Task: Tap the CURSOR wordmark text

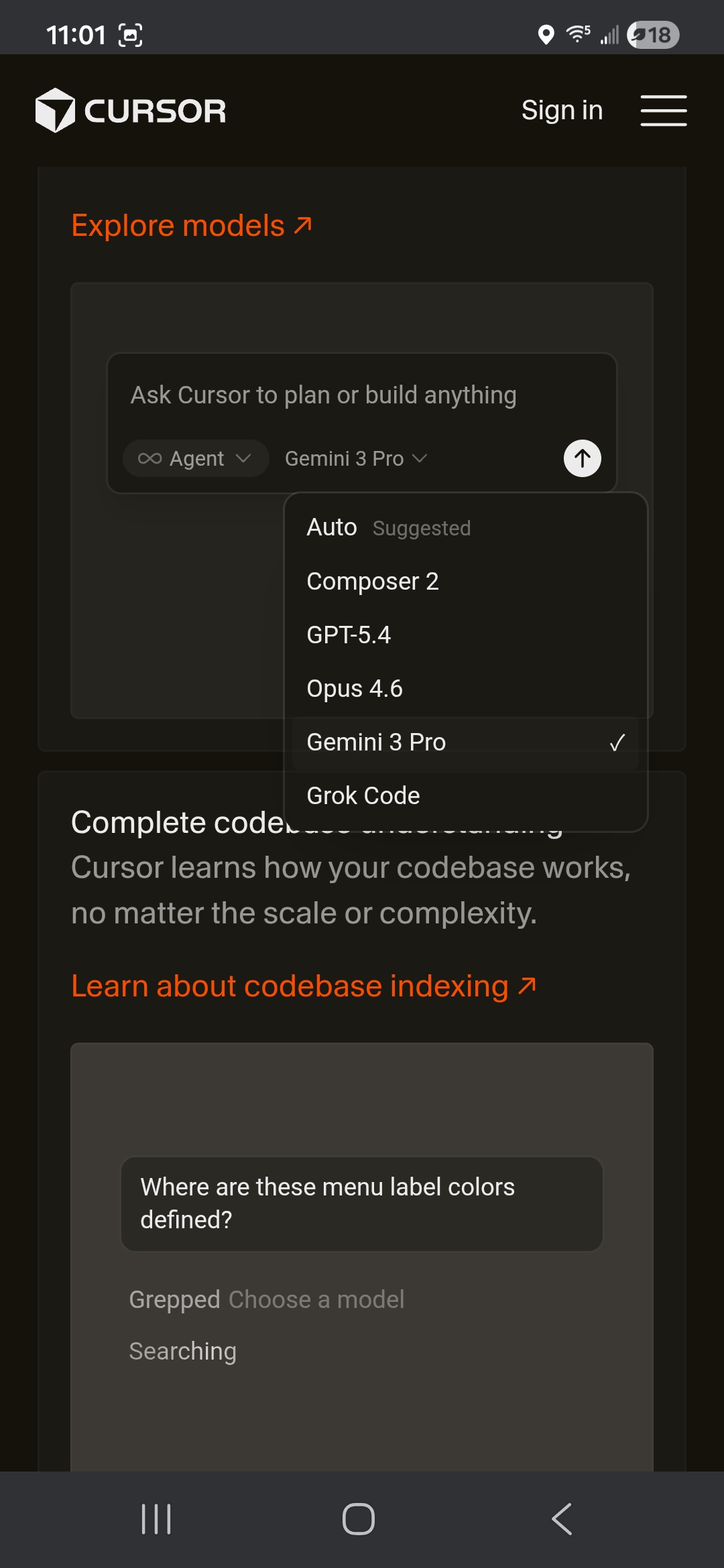Action: tap(156, 111)
